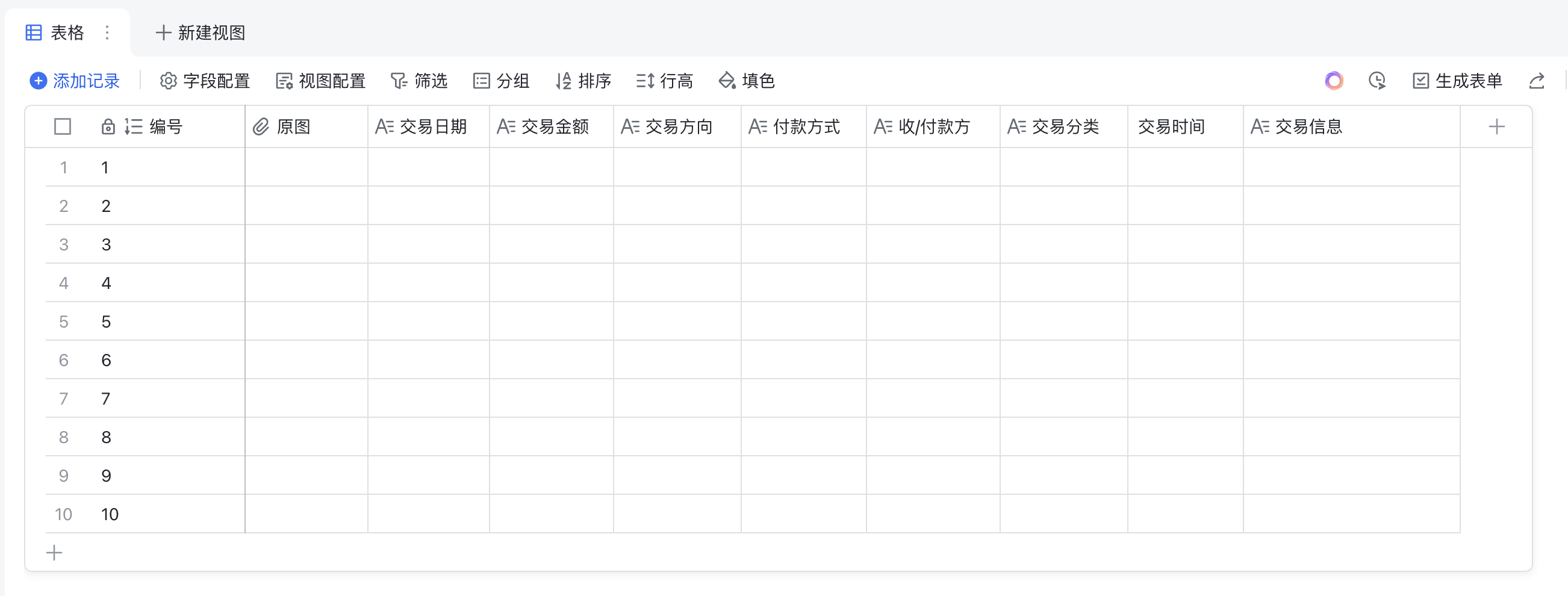Click the colorful AI assistant ring icon
The width and height of the screenshot is (1568, 596).
(1334, 81)
